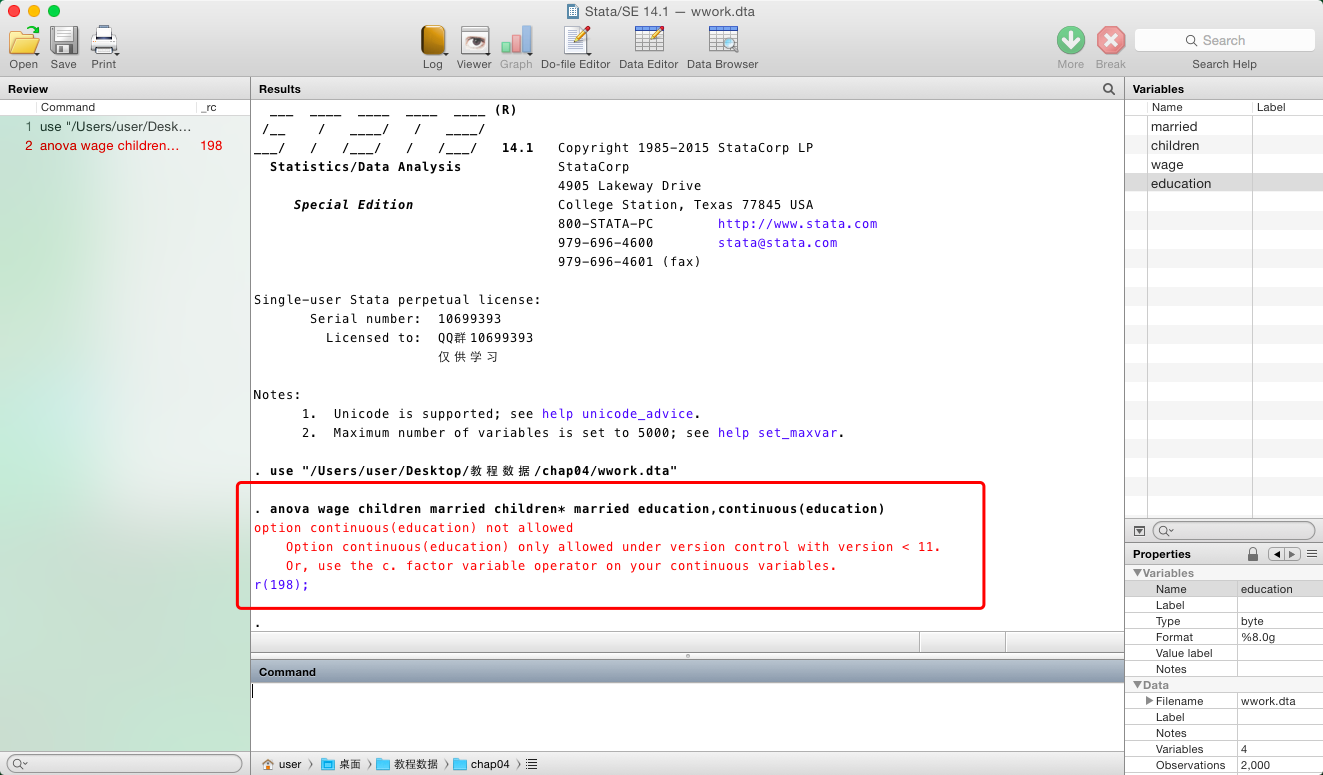Close the Stata window with red button
1323x775 pixels.
14,11
